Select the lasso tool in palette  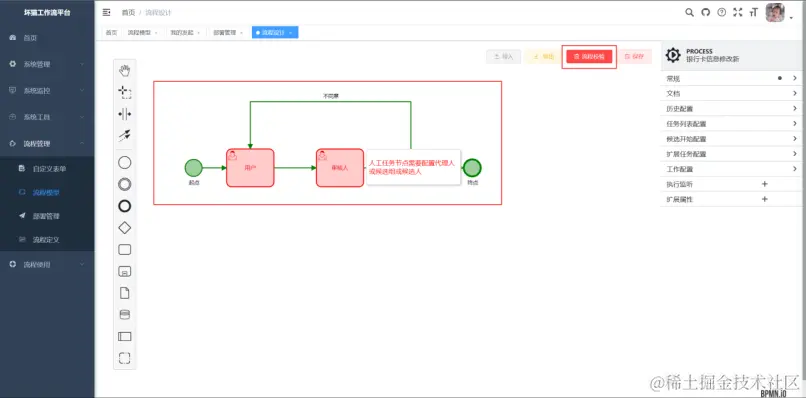pyautogui.click(x=124, y=92)
